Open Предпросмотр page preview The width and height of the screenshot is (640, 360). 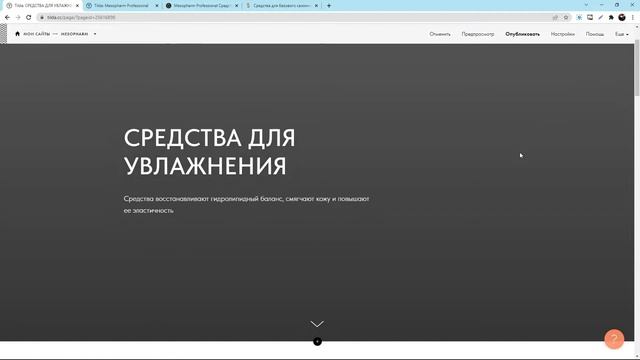[x=478, y=34]
